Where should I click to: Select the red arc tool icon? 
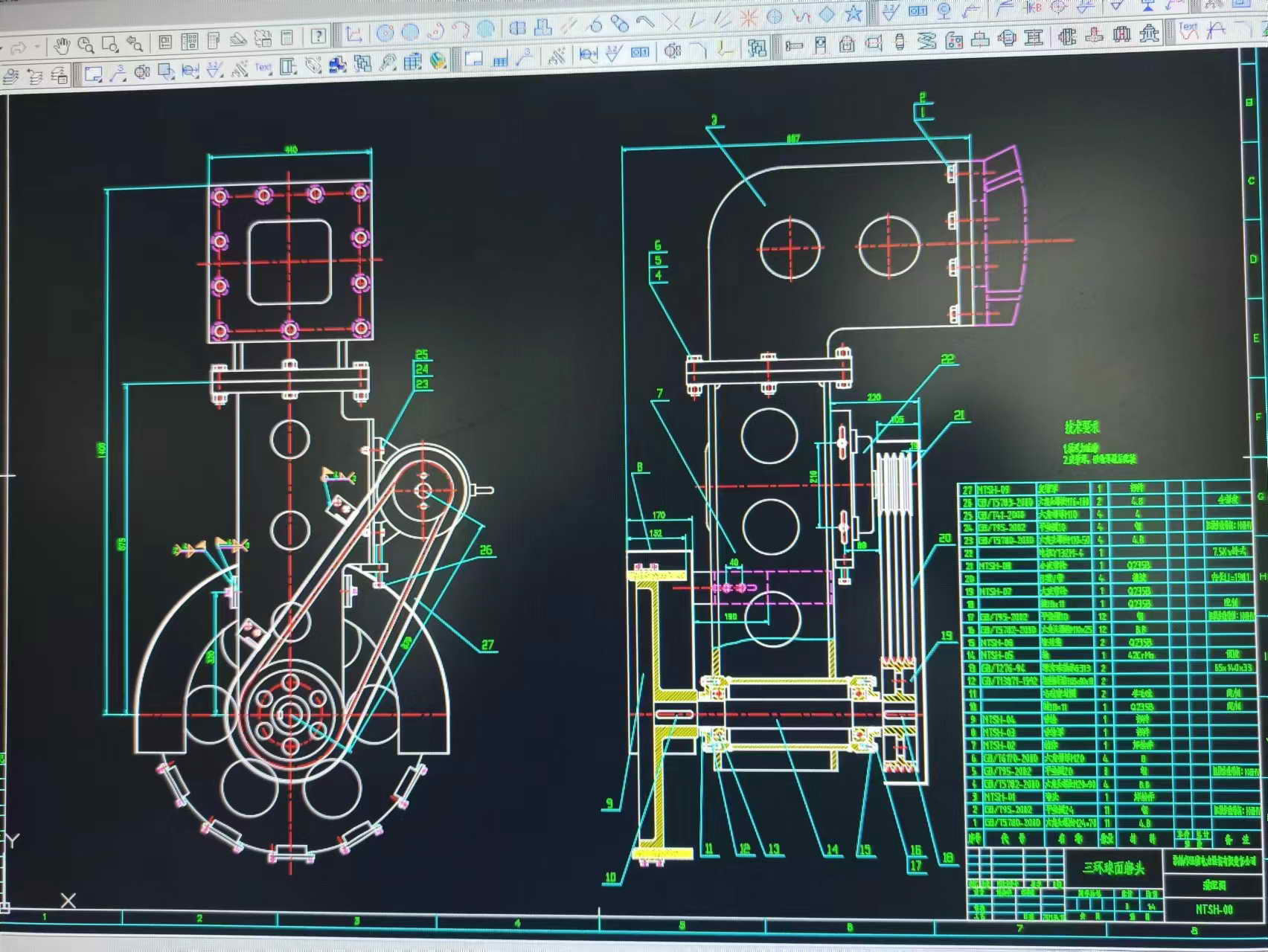coord(461,30)
